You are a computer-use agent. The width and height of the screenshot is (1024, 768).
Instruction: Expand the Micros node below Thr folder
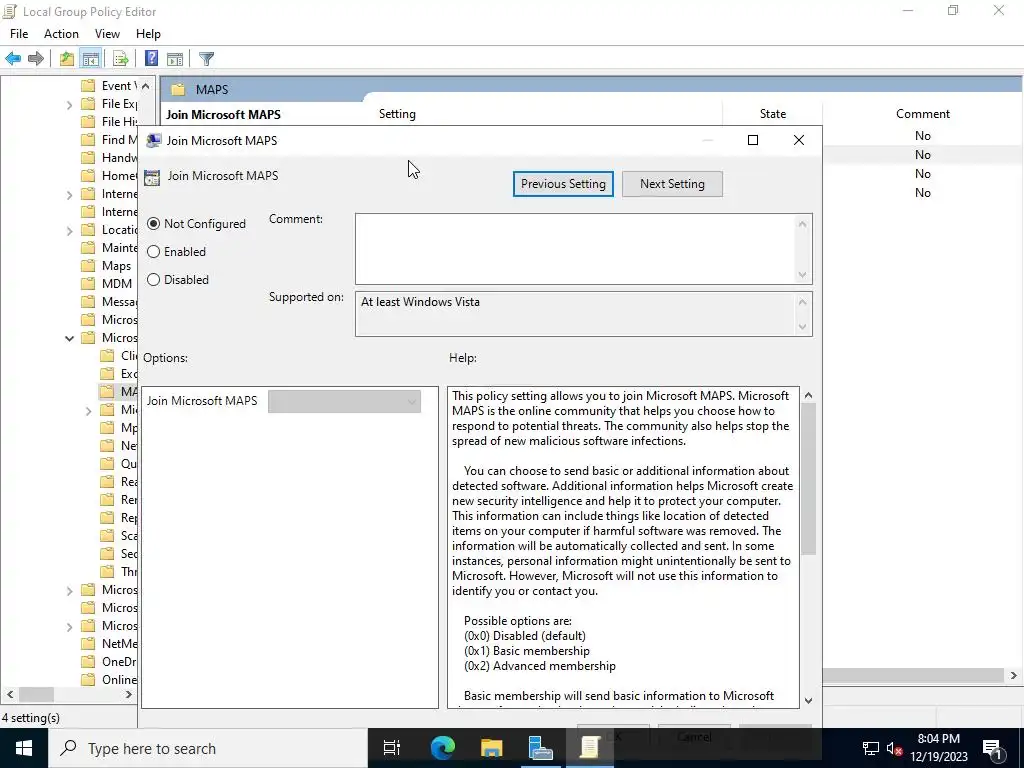coord(69,590)
